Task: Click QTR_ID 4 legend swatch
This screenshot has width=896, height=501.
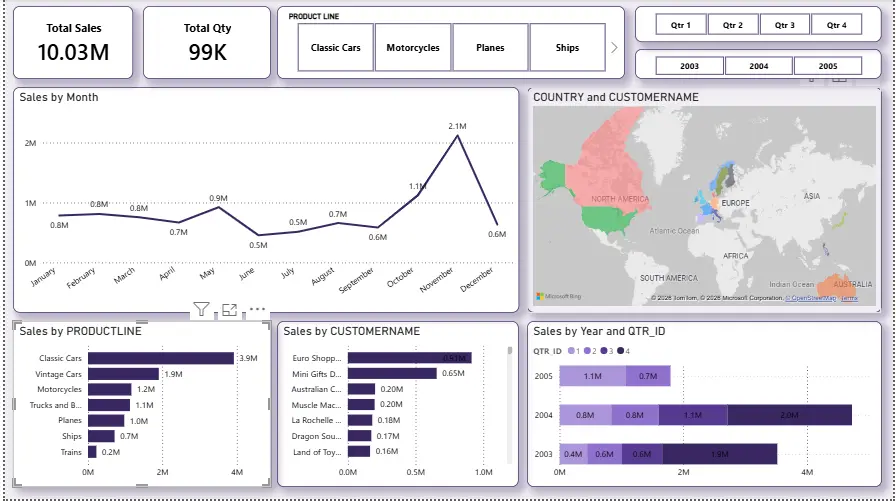Action: point(620,351)
